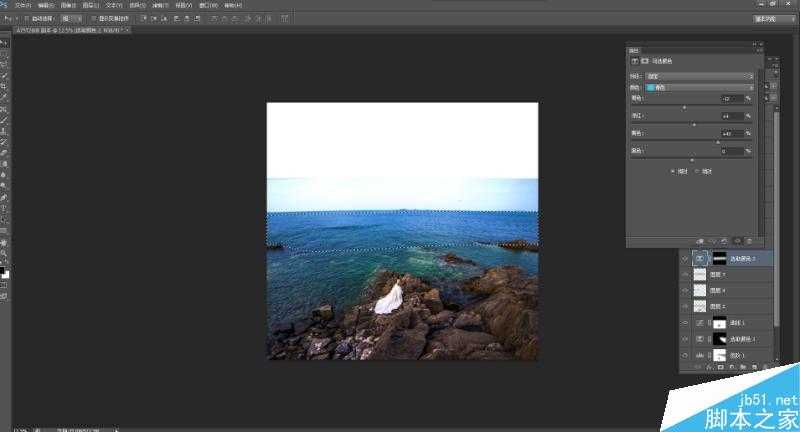Select the Move tool in the toolbox
This screenshot has height=432, width=800.
5,43
